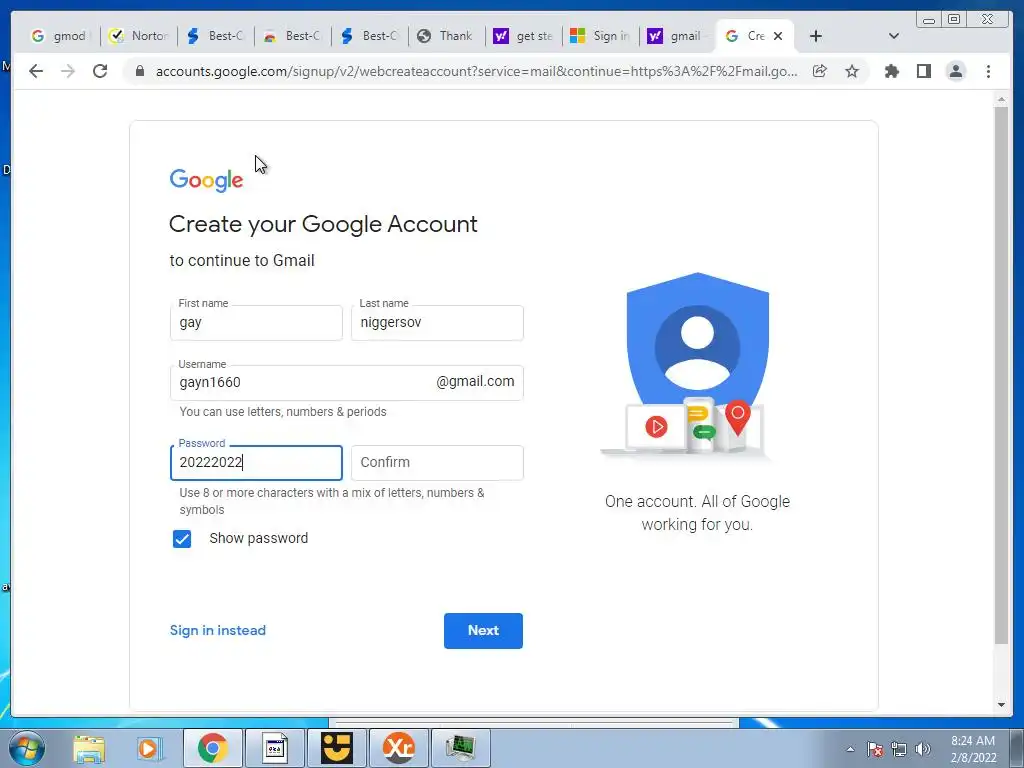Bookmark this page with the star icon

(852, 71)
